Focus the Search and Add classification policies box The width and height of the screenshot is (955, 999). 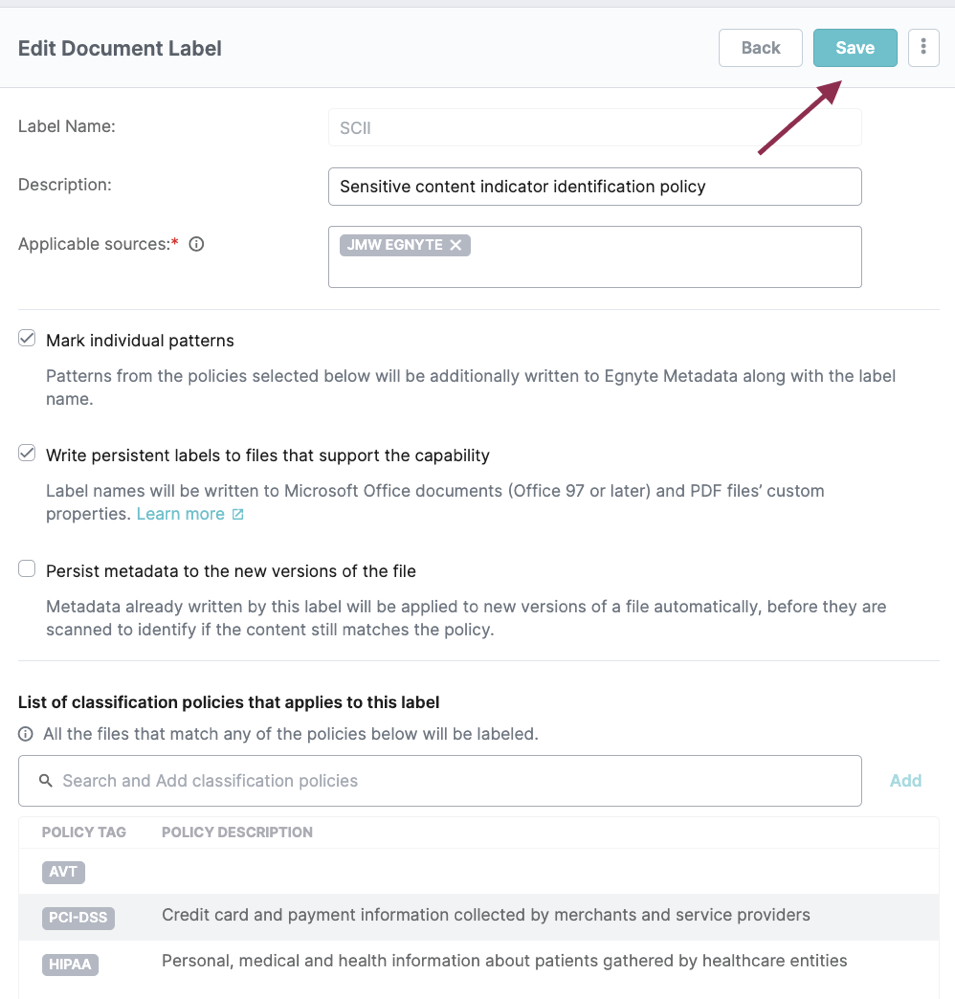[x=450, y=781]
